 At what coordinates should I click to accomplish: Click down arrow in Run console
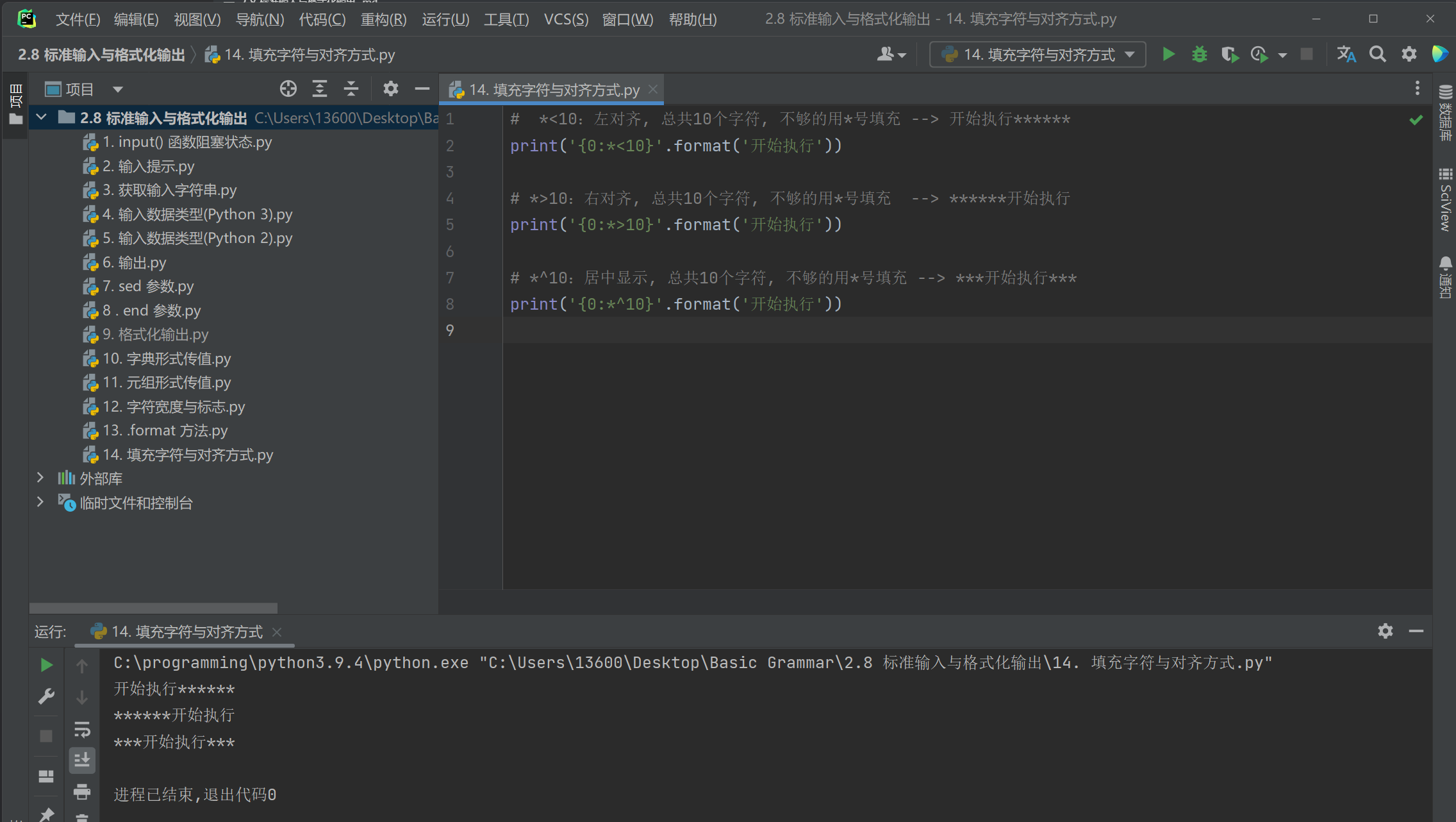pyautogui.click(x=82, y=698)
